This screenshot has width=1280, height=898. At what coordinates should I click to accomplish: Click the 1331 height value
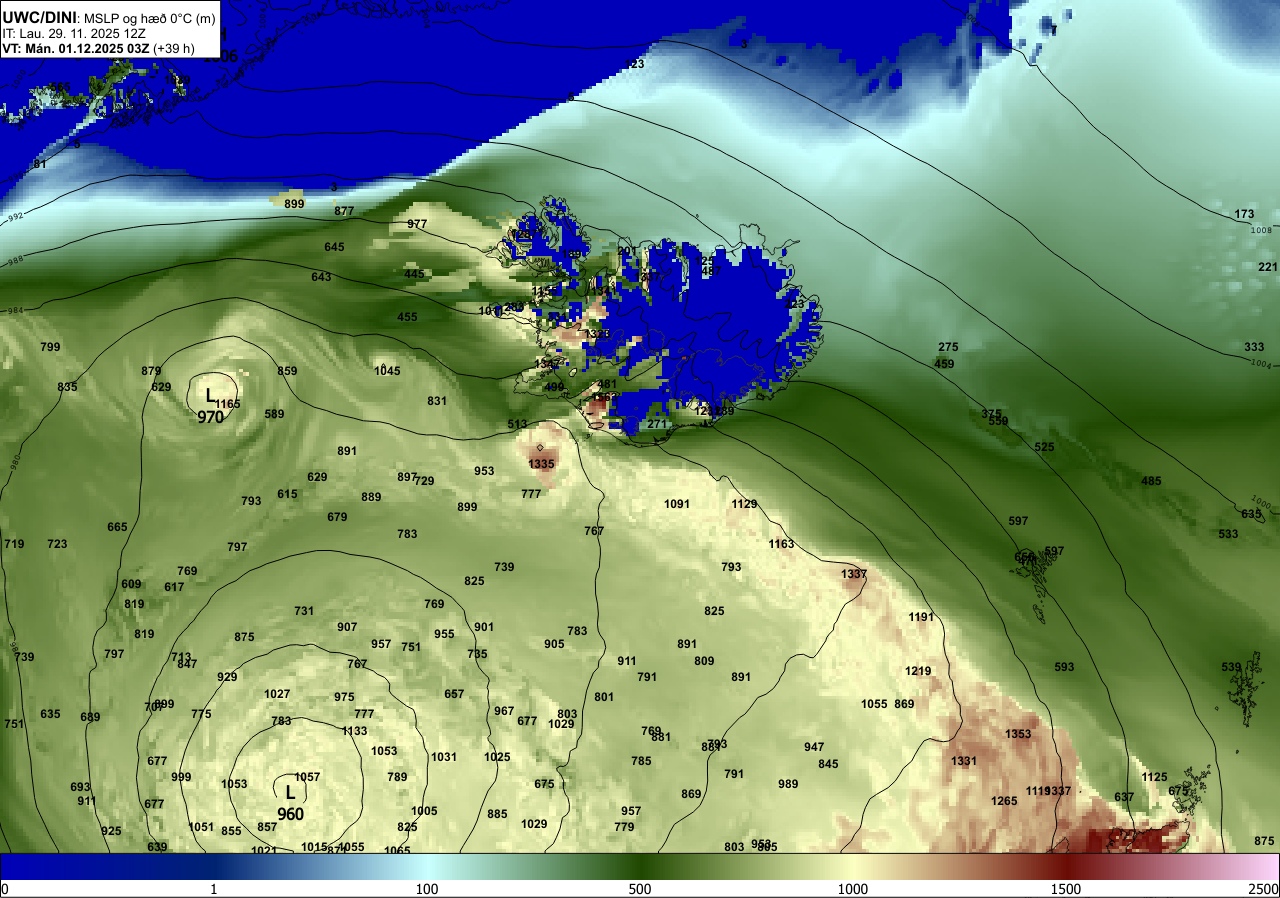click(x=964, y=761)
